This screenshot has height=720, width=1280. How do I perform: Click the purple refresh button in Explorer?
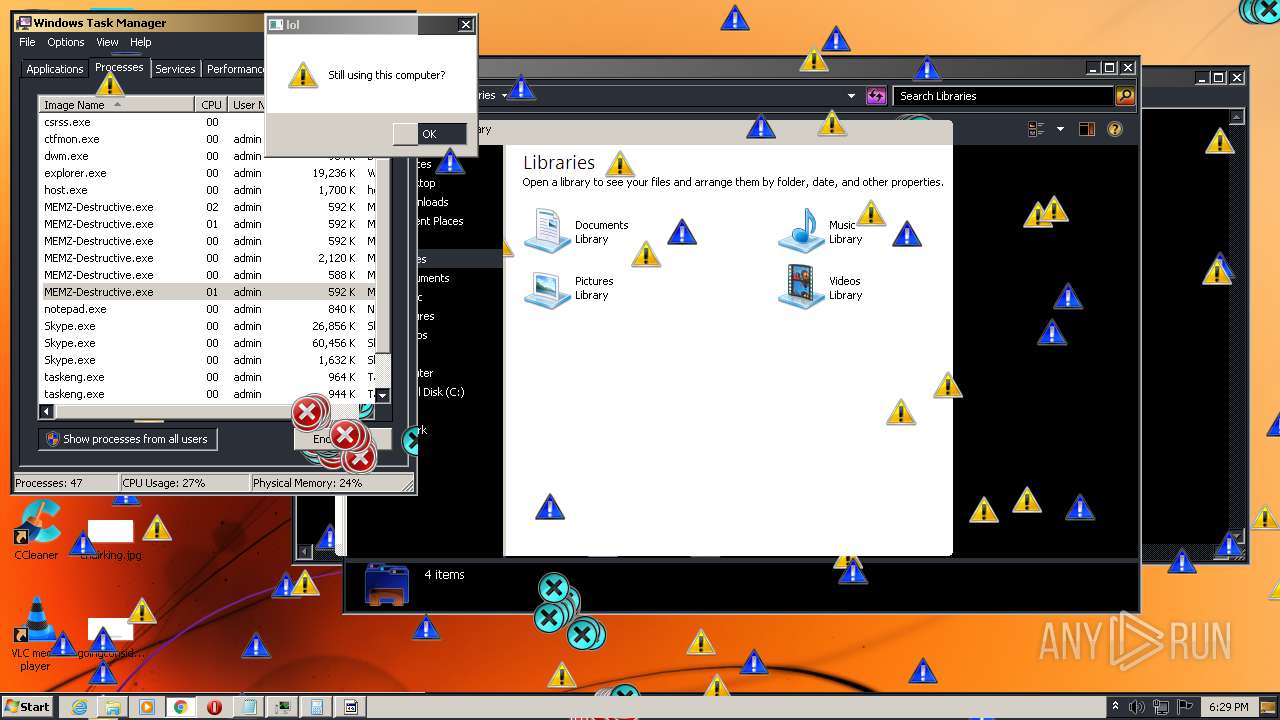pyautogui.click(x=876, y=96)
